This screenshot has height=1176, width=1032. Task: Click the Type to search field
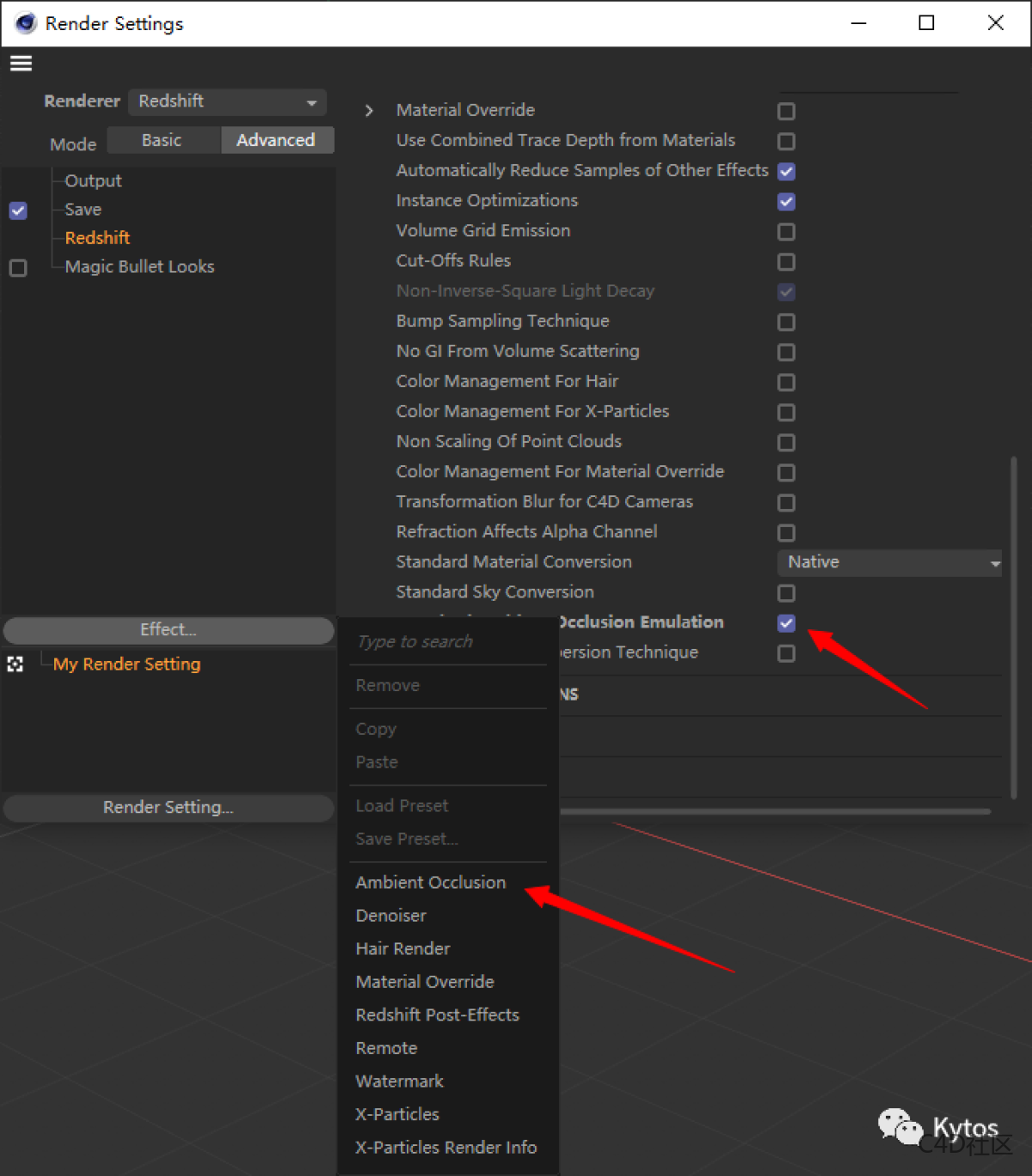pyautogui.click(x=447, y=642)
